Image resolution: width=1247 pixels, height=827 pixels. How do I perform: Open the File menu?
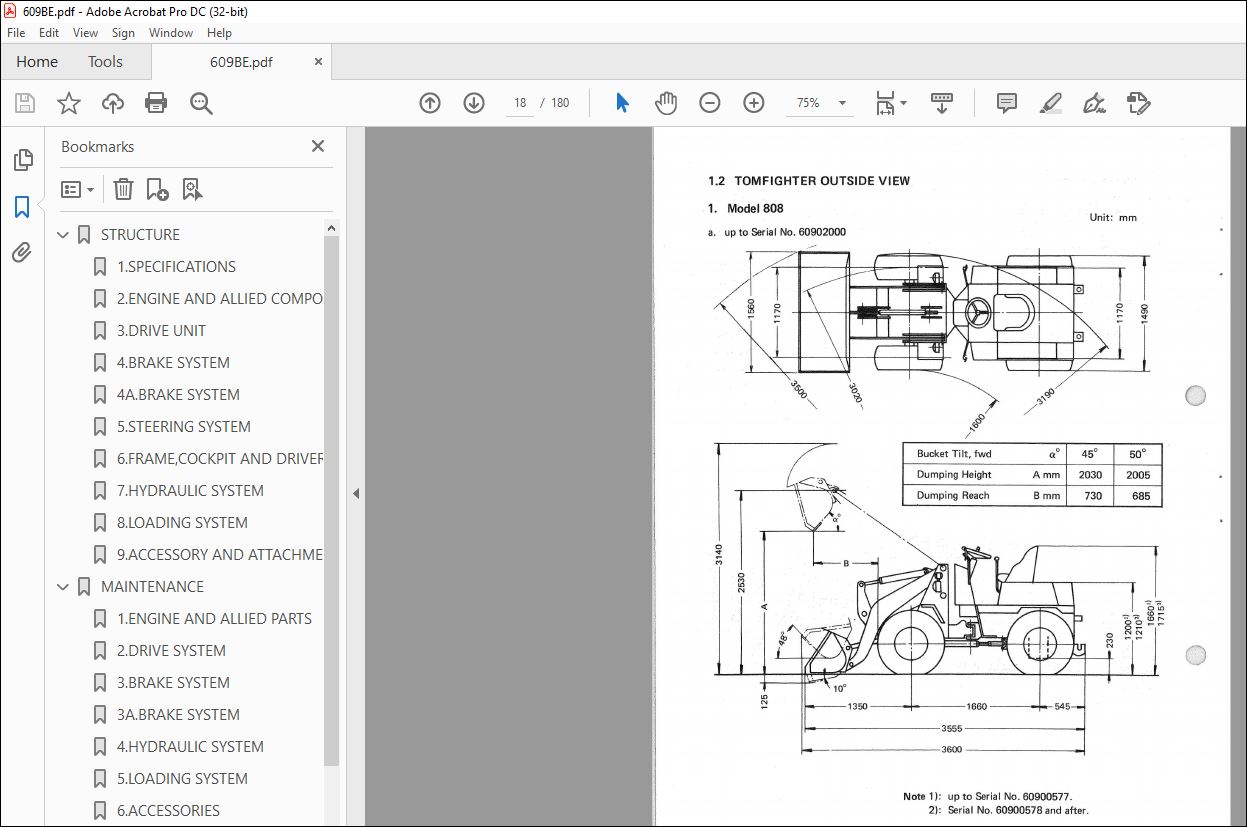click(x=16, y=33)
